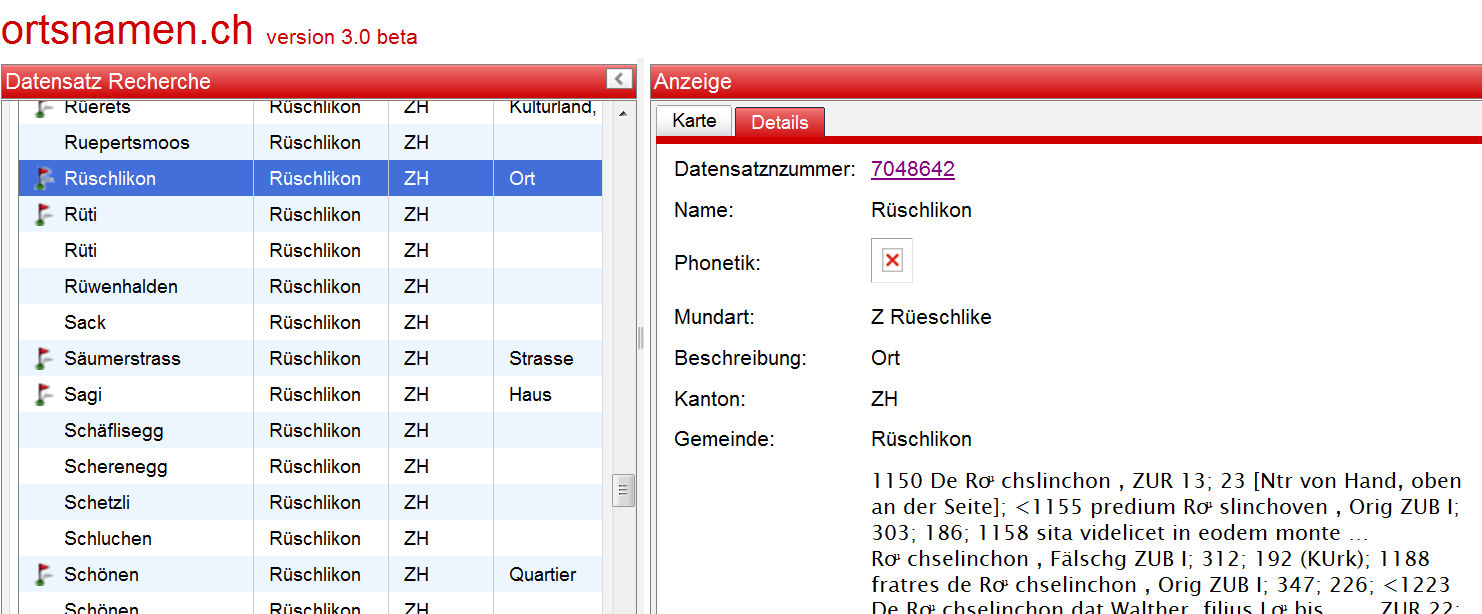This screenshot has width=1482, height=614.
Task: Click the list scrollbar thumb
Action: [x=623, y=490]
